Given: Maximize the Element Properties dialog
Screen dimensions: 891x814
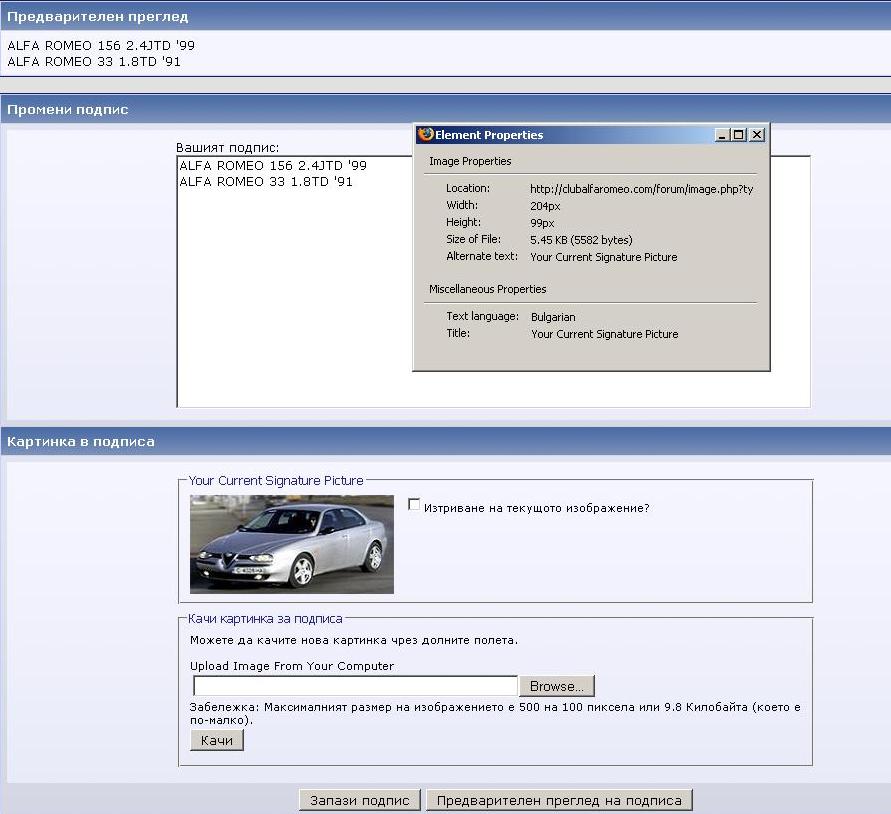Looking at the screenshot, I should tap(739, 135).
